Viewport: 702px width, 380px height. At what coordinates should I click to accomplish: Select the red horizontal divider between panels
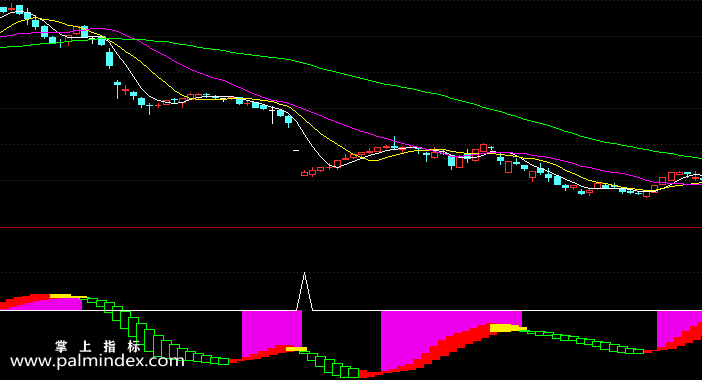point(351,228)
